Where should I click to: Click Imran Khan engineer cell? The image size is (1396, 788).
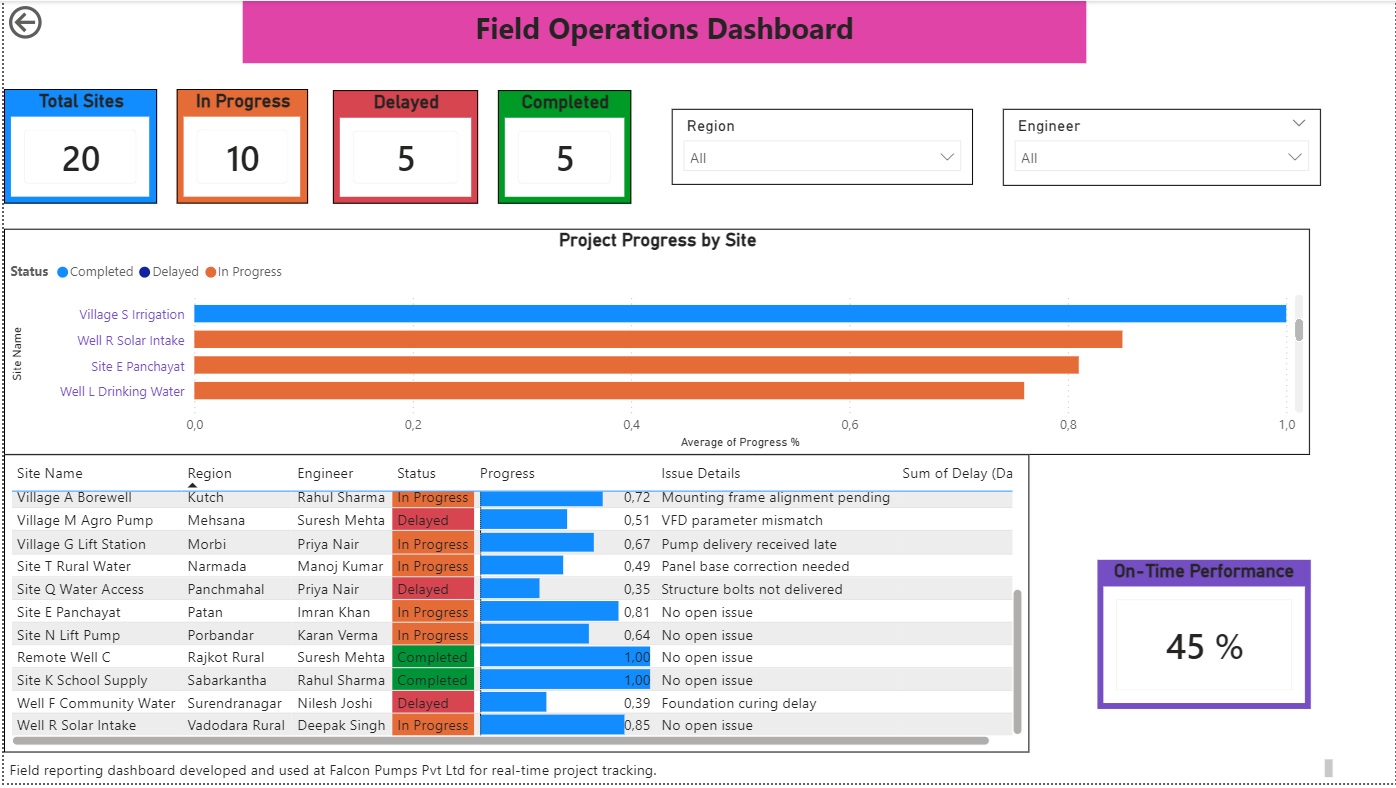point(333,612)
